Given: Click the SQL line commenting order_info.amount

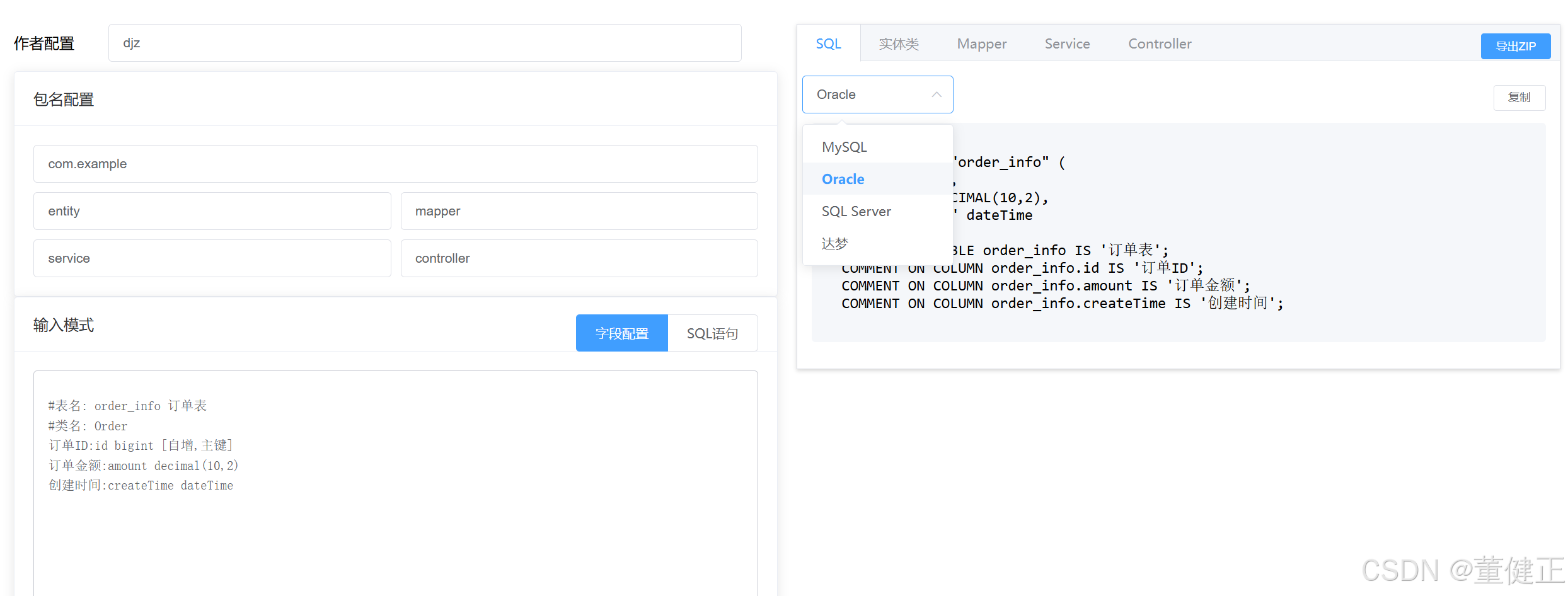Looking at the screenshot, I should (x=1046, y=285).
